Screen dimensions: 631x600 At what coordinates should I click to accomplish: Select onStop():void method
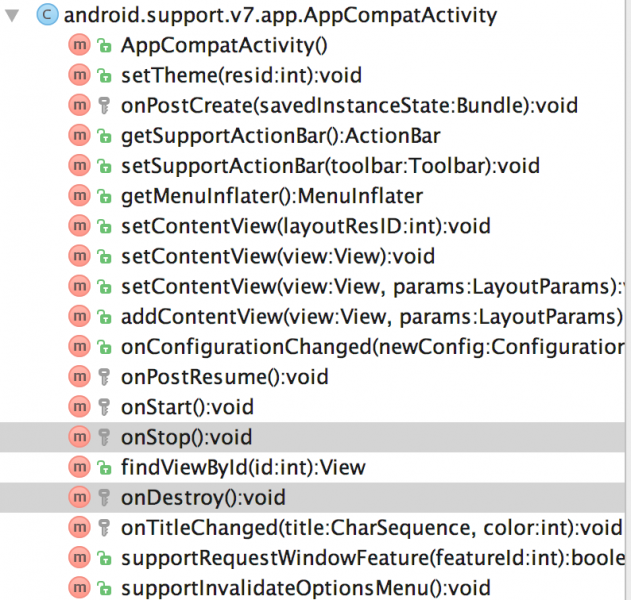187,437
